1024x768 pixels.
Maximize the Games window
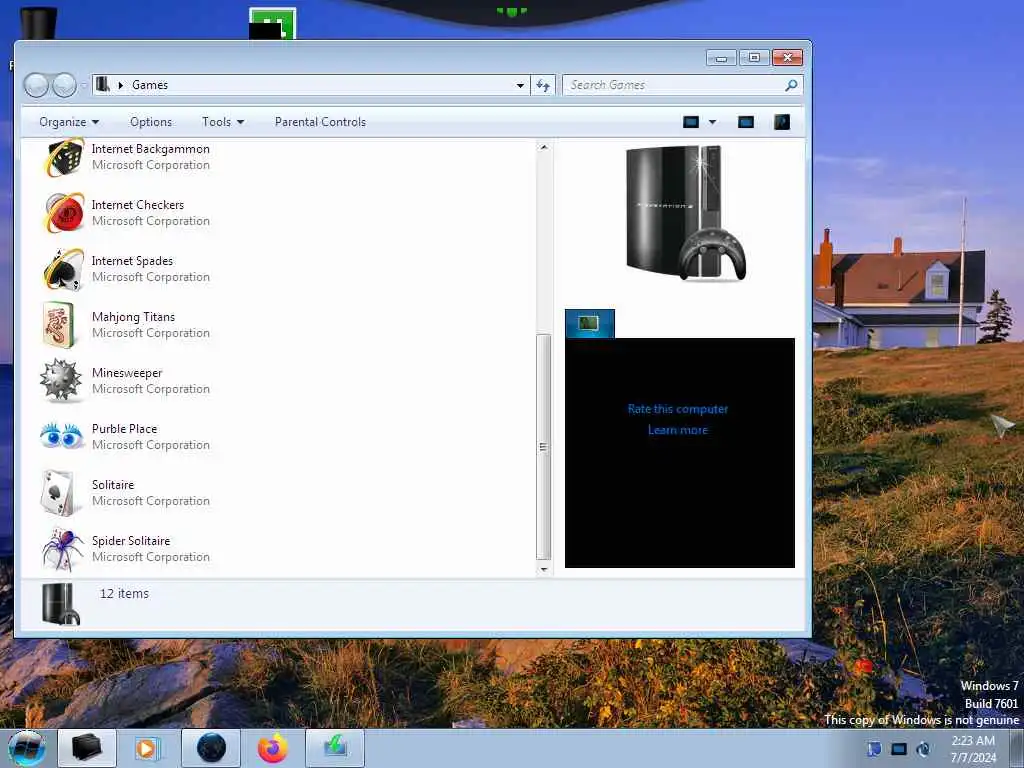[x=754, y=58]
